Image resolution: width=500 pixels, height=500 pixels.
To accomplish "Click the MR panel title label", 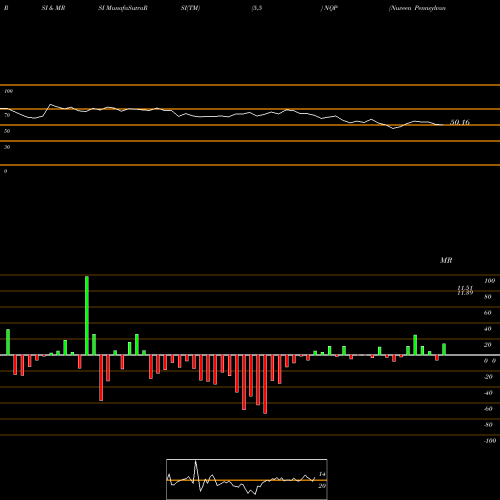I will pyautogui.click(x=446, y=260).
